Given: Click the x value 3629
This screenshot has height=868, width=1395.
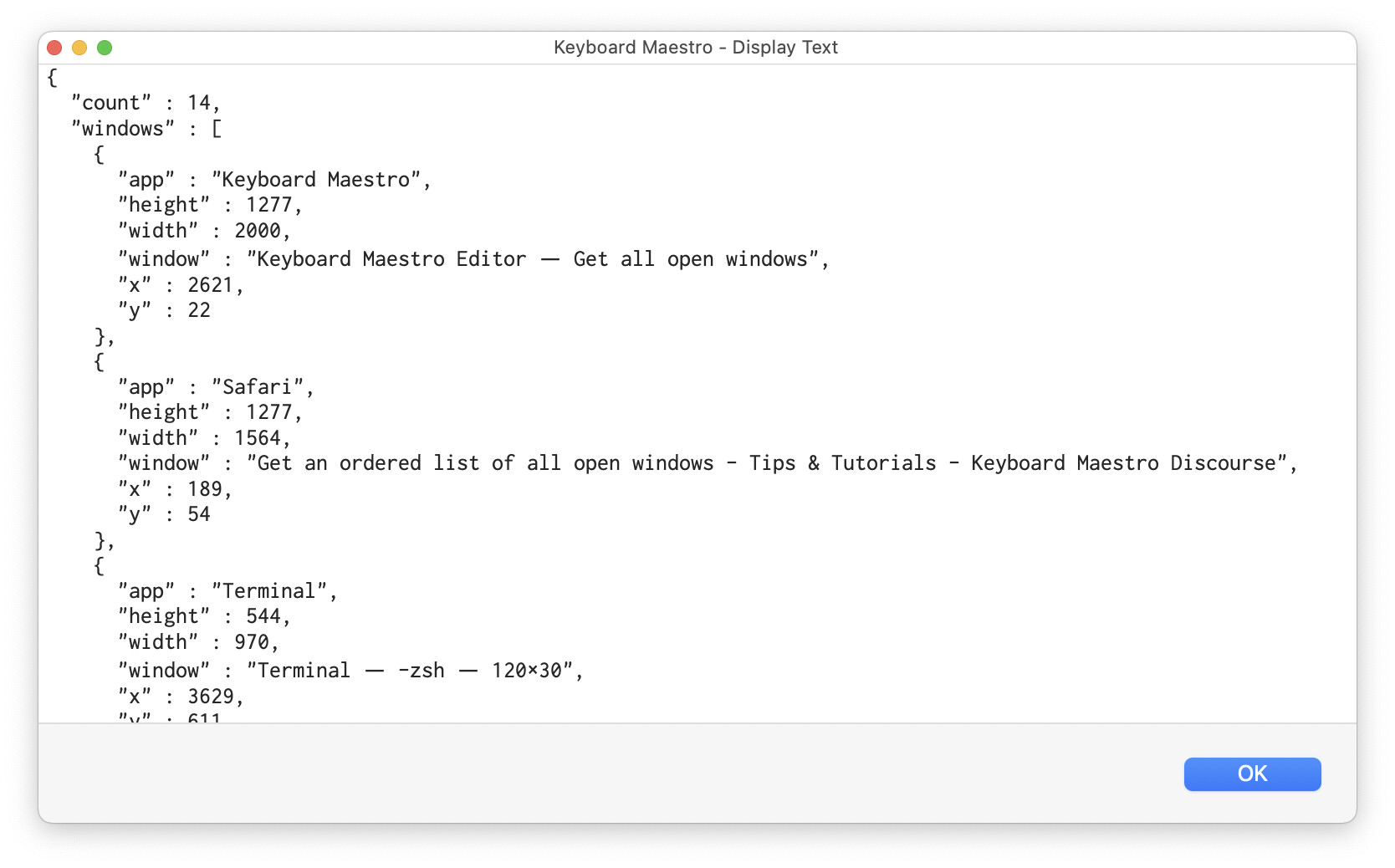Looking at the screenshot, I should 210,697.
